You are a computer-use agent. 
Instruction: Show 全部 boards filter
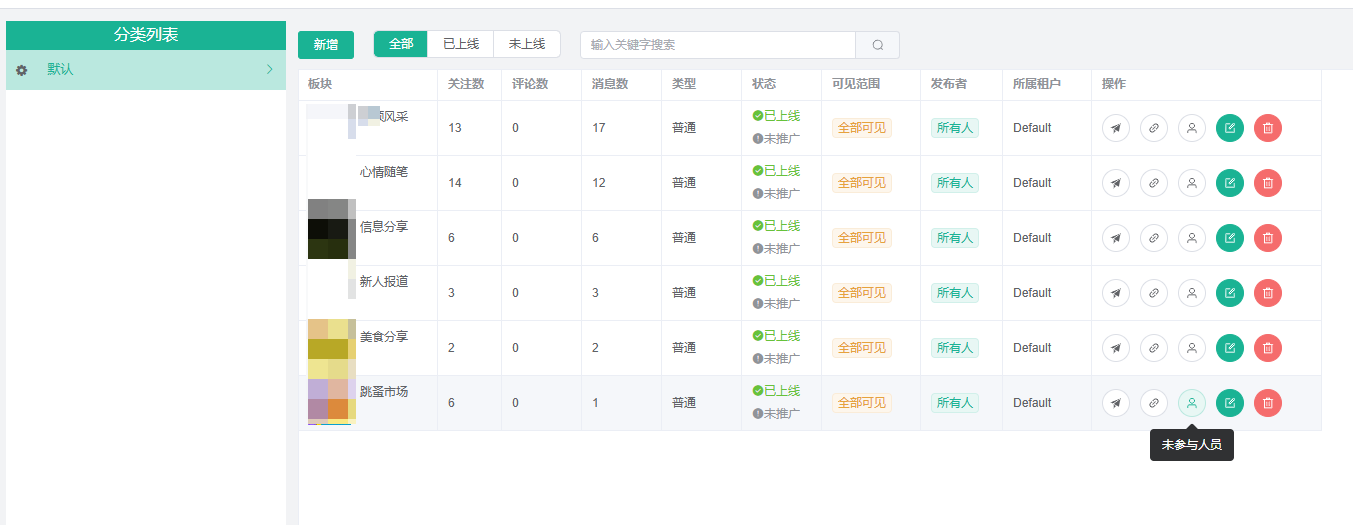click(x=401, y=44)
